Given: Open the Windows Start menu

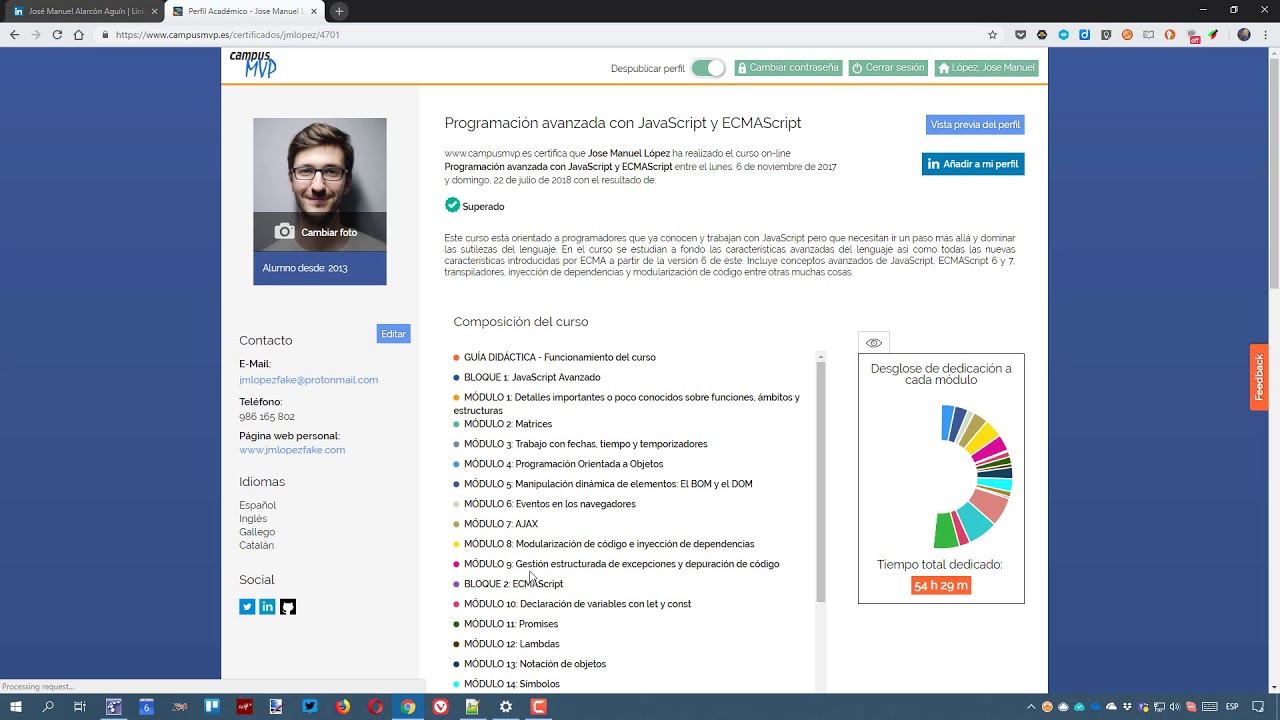Looking at the screenshot, I should 16,706.
